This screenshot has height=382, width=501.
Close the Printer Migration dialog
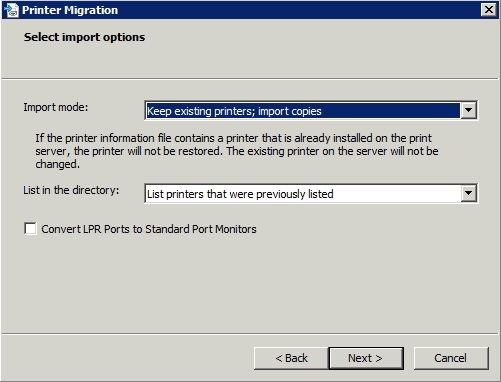[x=488, y=10]
